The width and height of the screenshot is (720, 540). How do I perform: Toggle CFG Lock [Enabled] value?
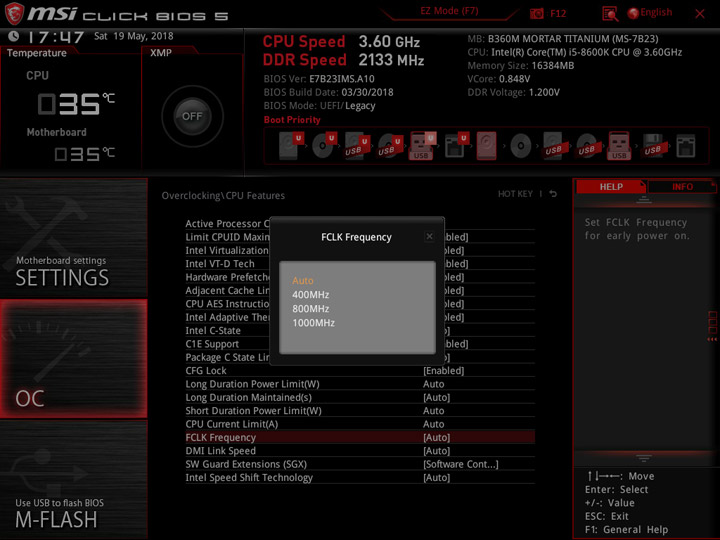[x=443, y=371]
